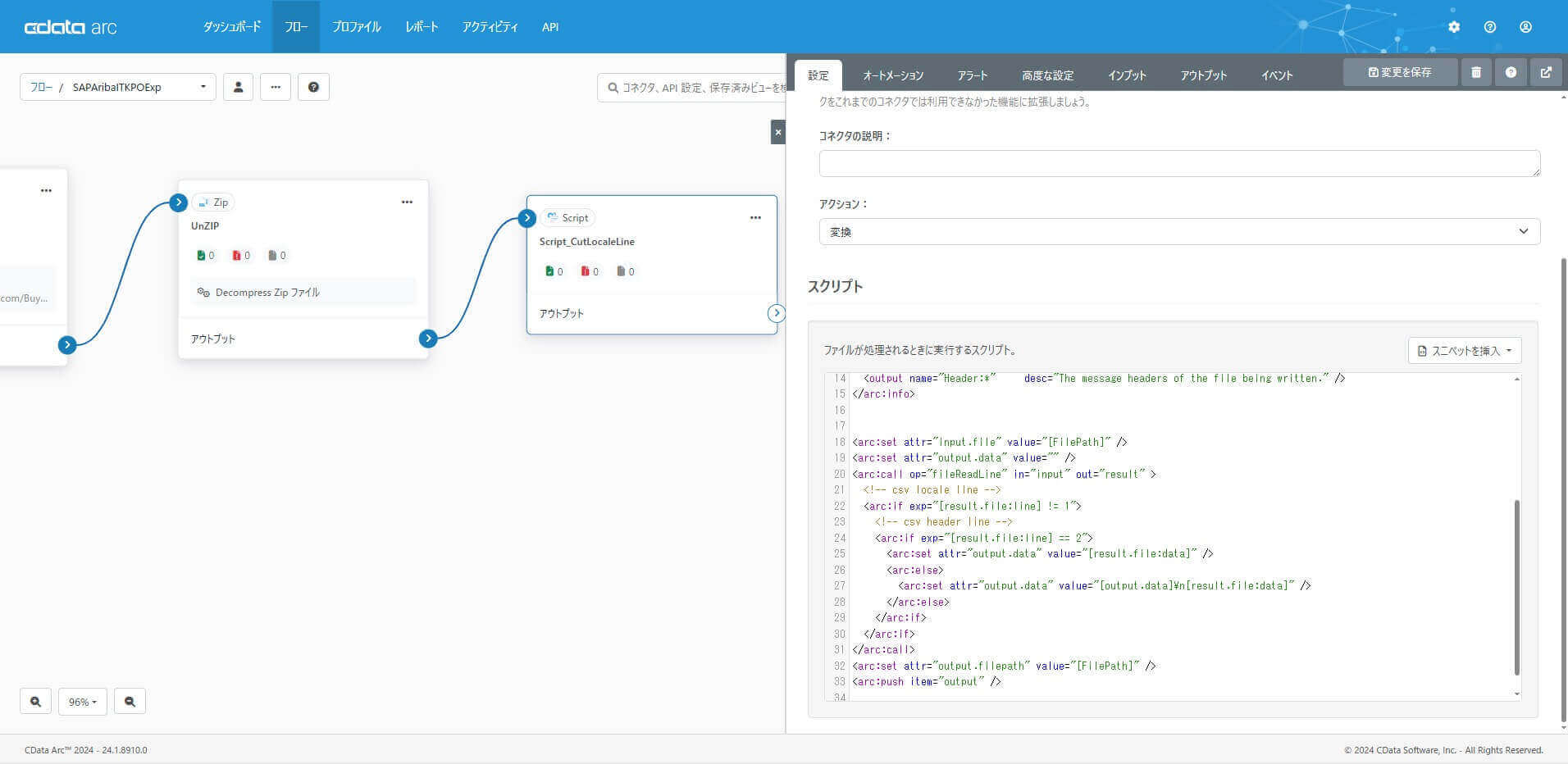Click the 変更を保存 button

[x=1400, y=72]
